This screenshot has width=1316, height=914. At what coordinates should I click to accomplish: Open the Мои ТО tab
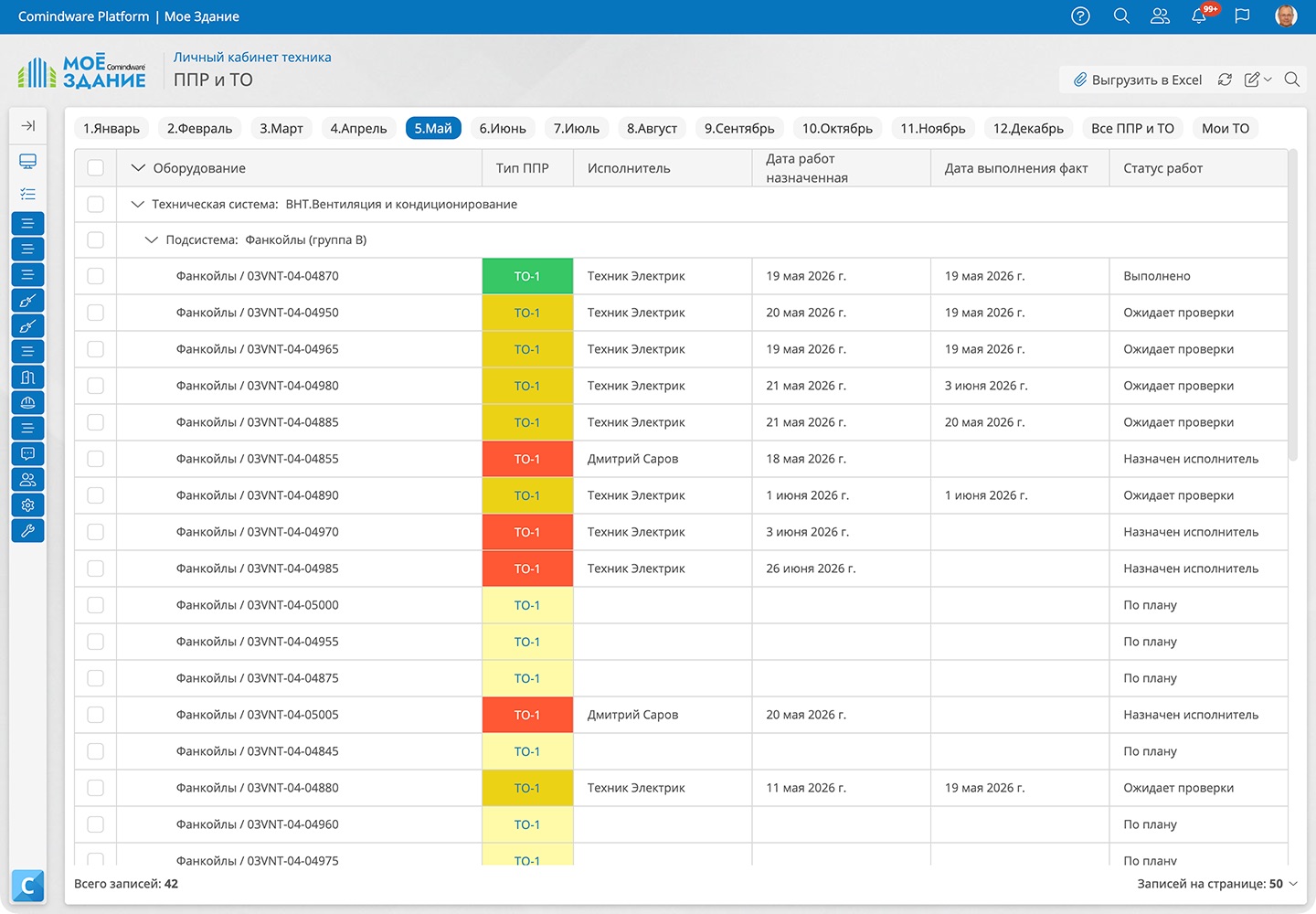click(x=1226, y=128)
